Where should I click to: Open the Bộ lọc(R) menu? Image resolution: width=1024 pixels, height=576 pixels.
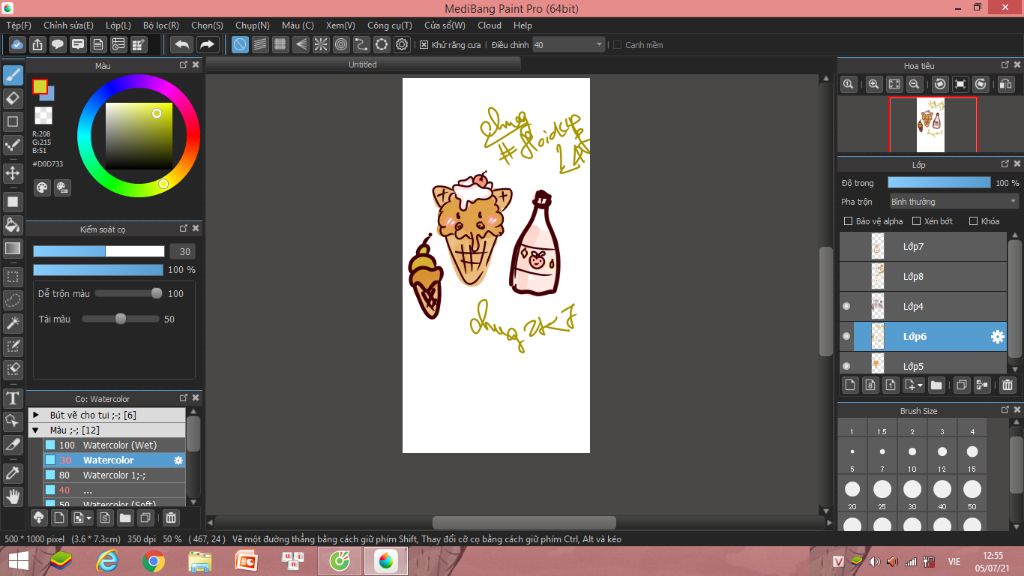(161, 25)
